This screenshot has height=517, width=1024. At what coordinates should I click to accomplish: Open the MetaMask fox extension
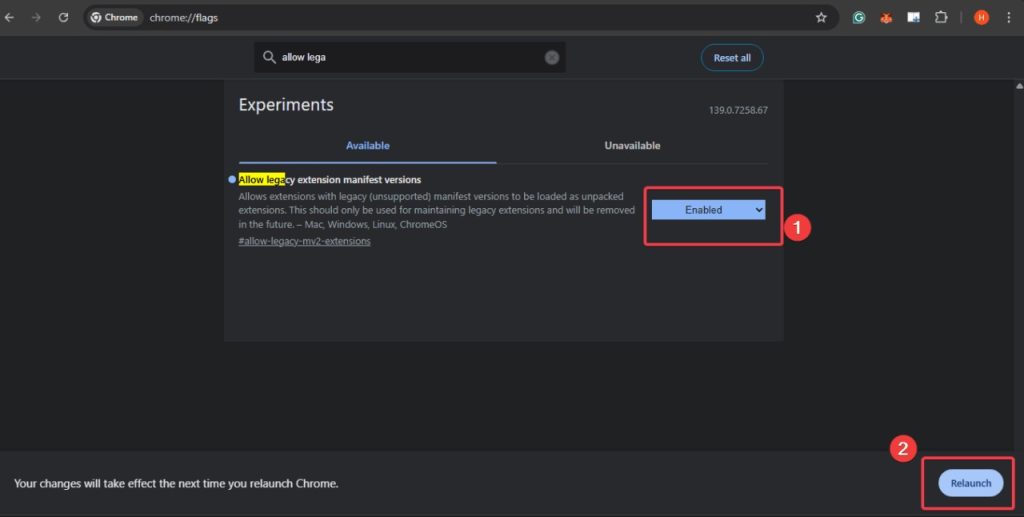(886, 17)
